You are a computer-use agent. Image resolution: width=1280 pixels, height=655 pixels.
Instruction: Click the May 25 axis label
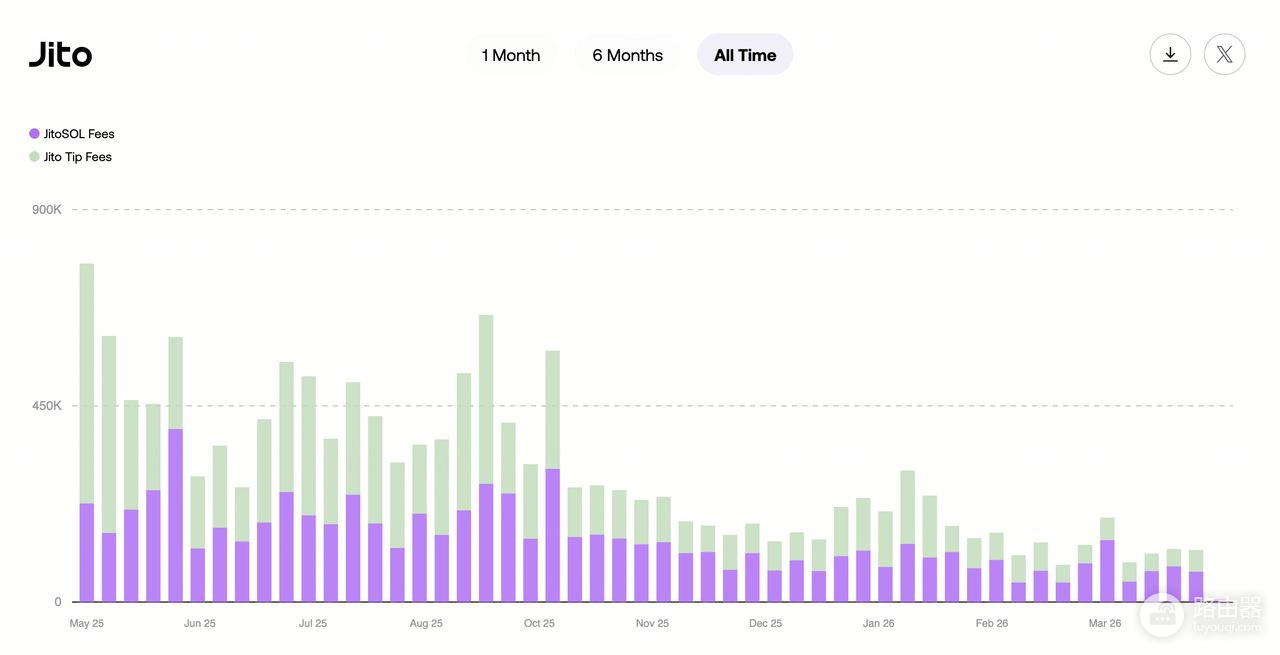coord(87,623)
